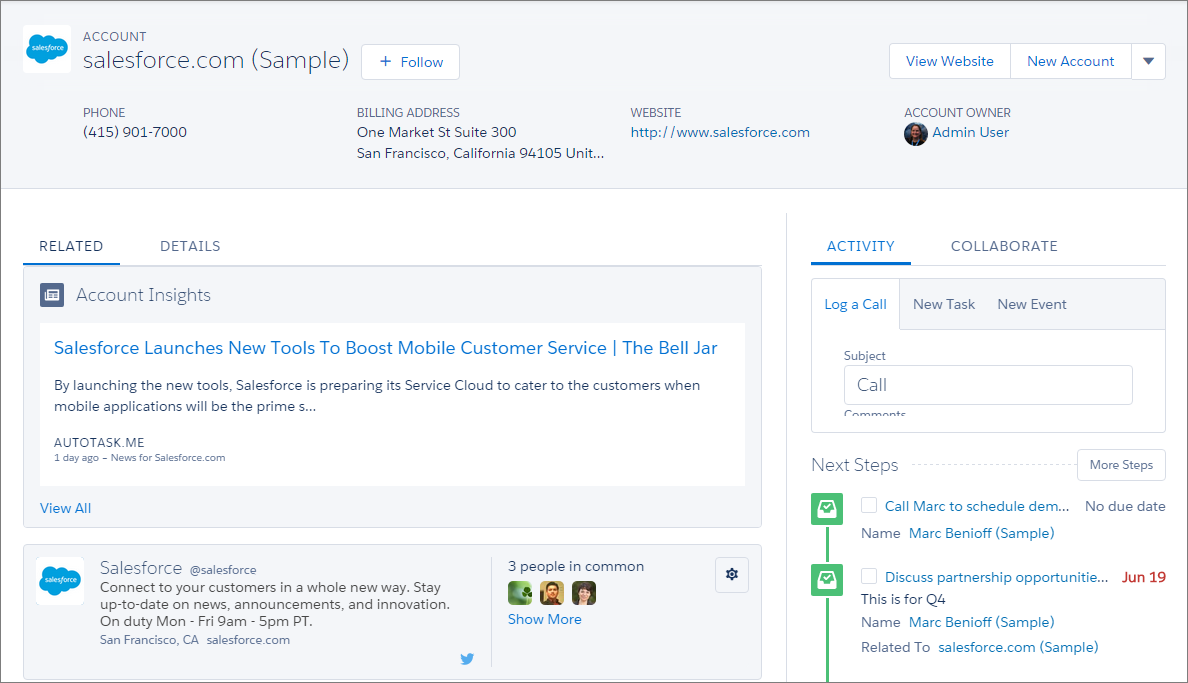Click the New Account button
The width and height of the screenshot is (1188, 683).
[1071, 61]
